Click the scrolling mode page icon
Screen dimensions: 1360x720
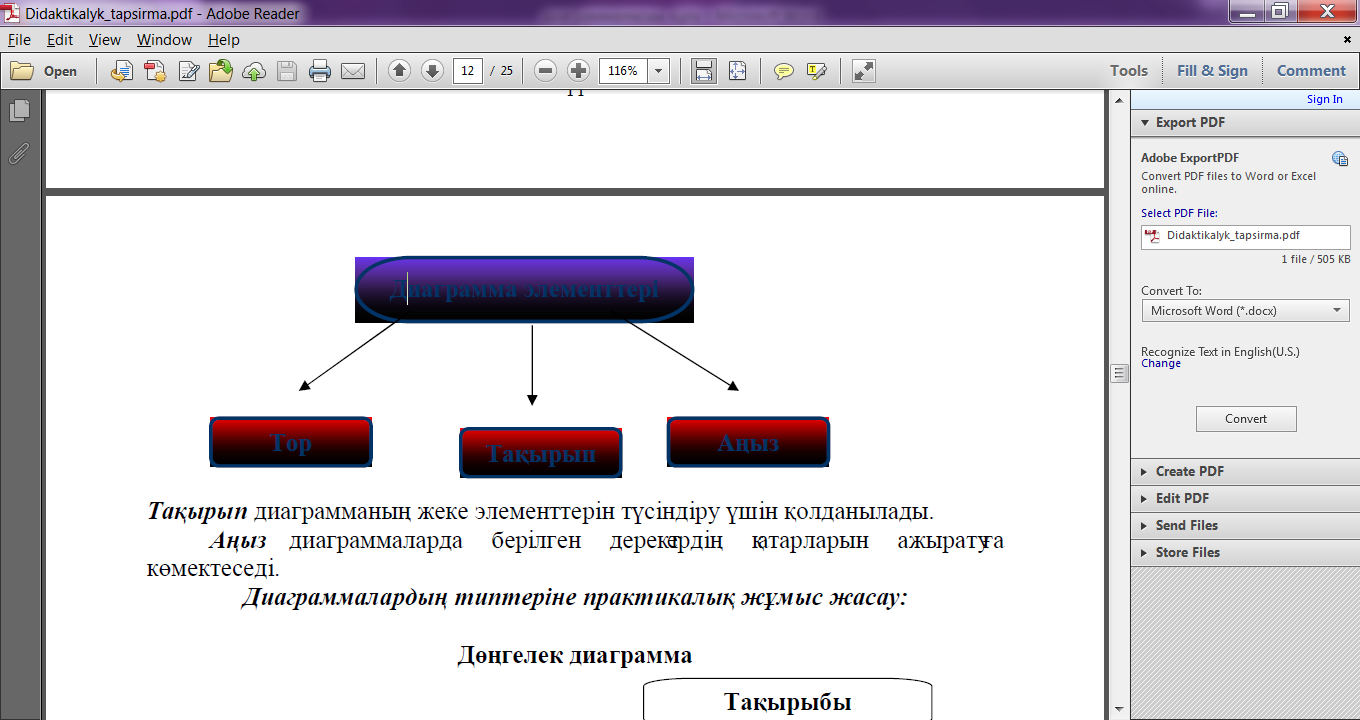coord(704,71)
